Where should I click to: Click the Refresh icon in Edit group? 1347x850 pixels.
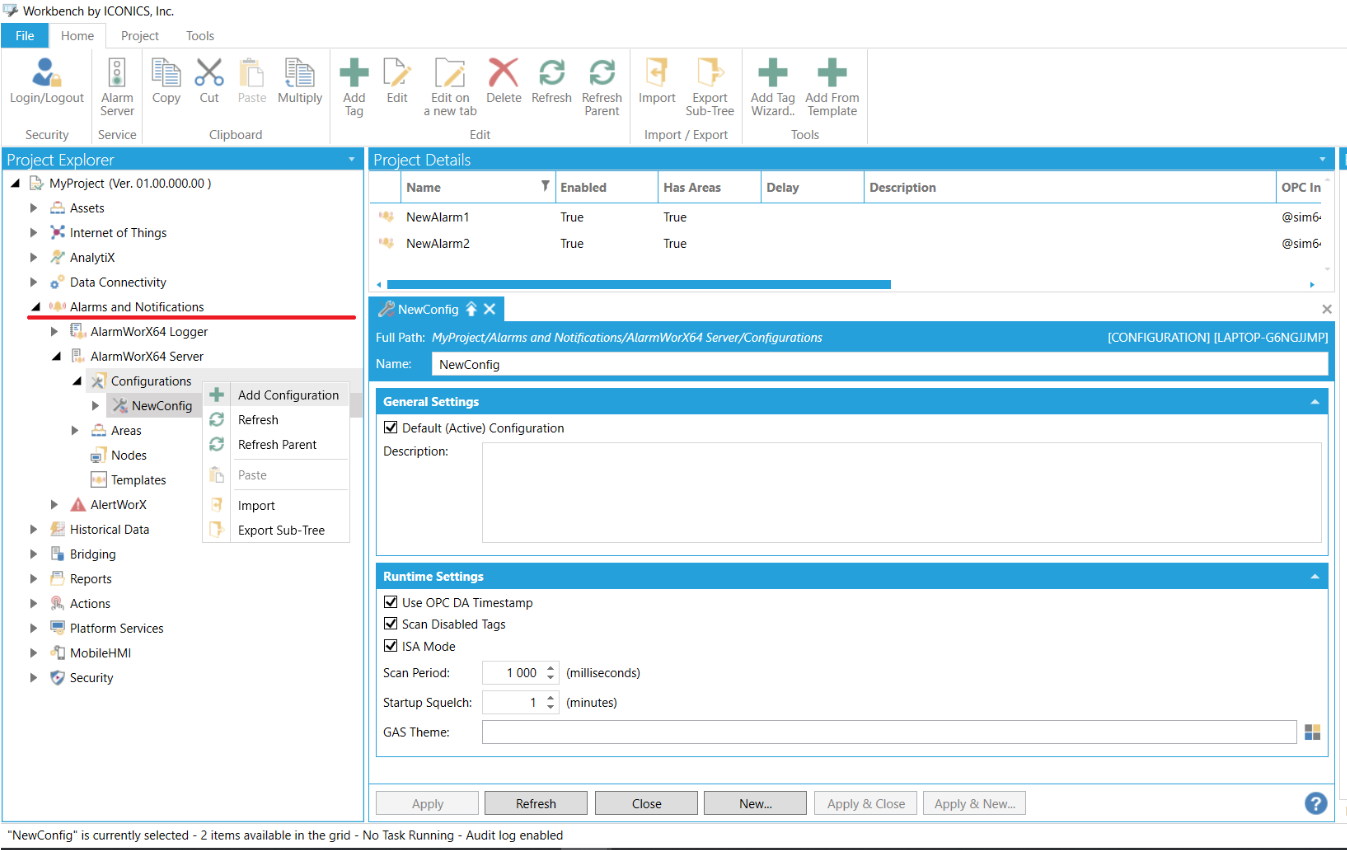coord(551,74)
